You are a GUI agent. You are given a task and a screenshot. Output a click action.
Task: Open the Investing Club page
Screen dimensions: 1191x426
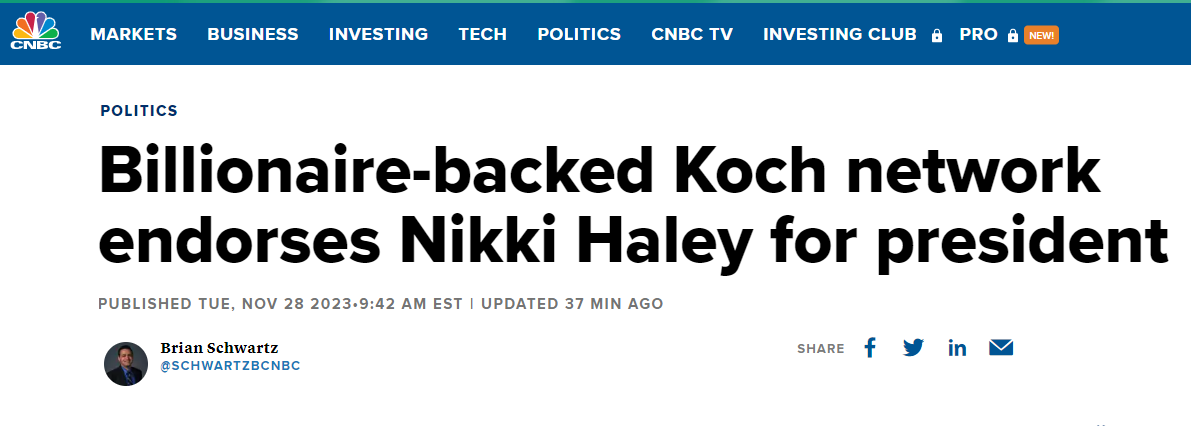(x=839, y=34)
